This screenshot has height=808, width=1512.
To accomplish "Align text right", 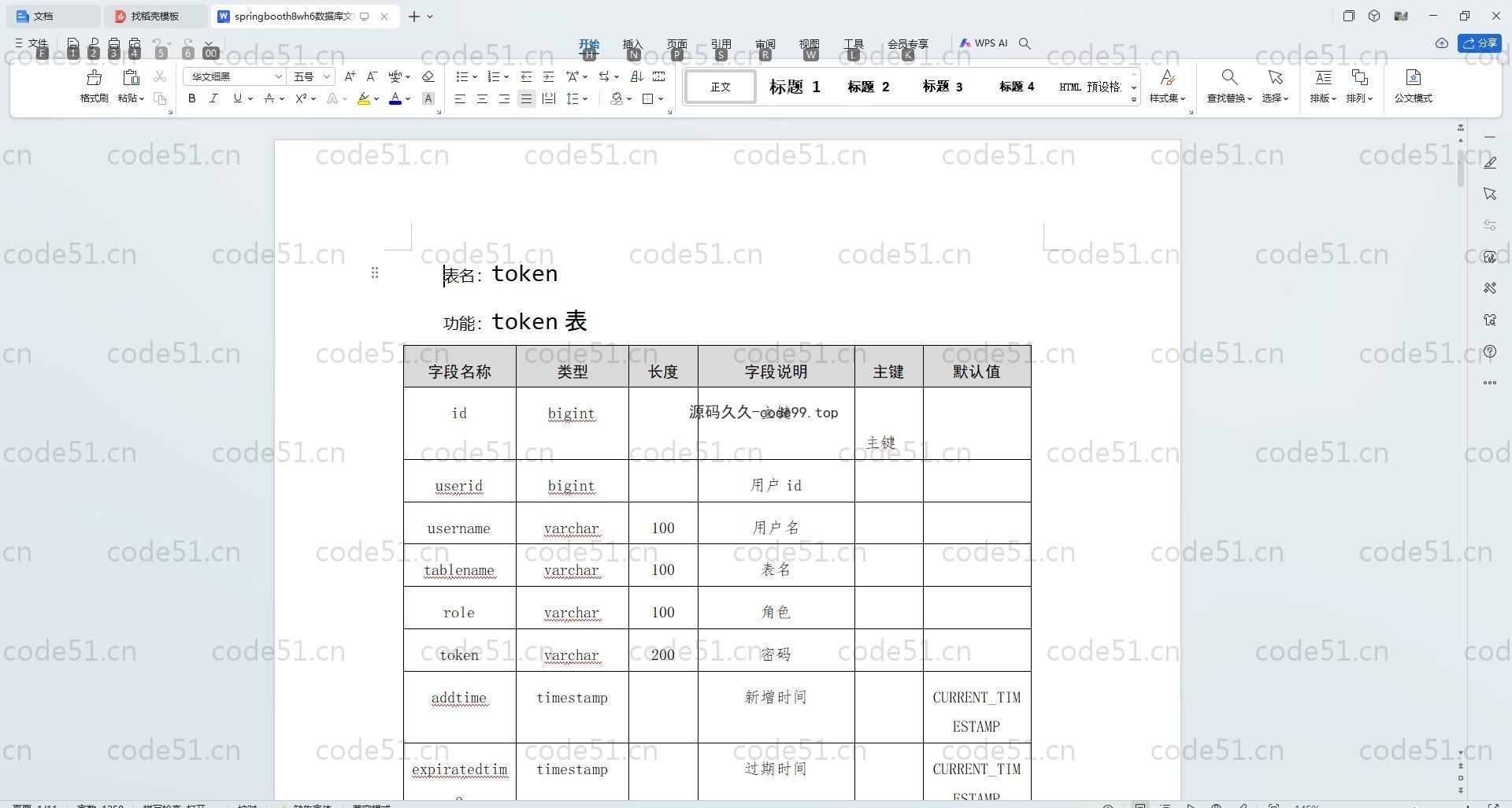I will coord(504,98).
